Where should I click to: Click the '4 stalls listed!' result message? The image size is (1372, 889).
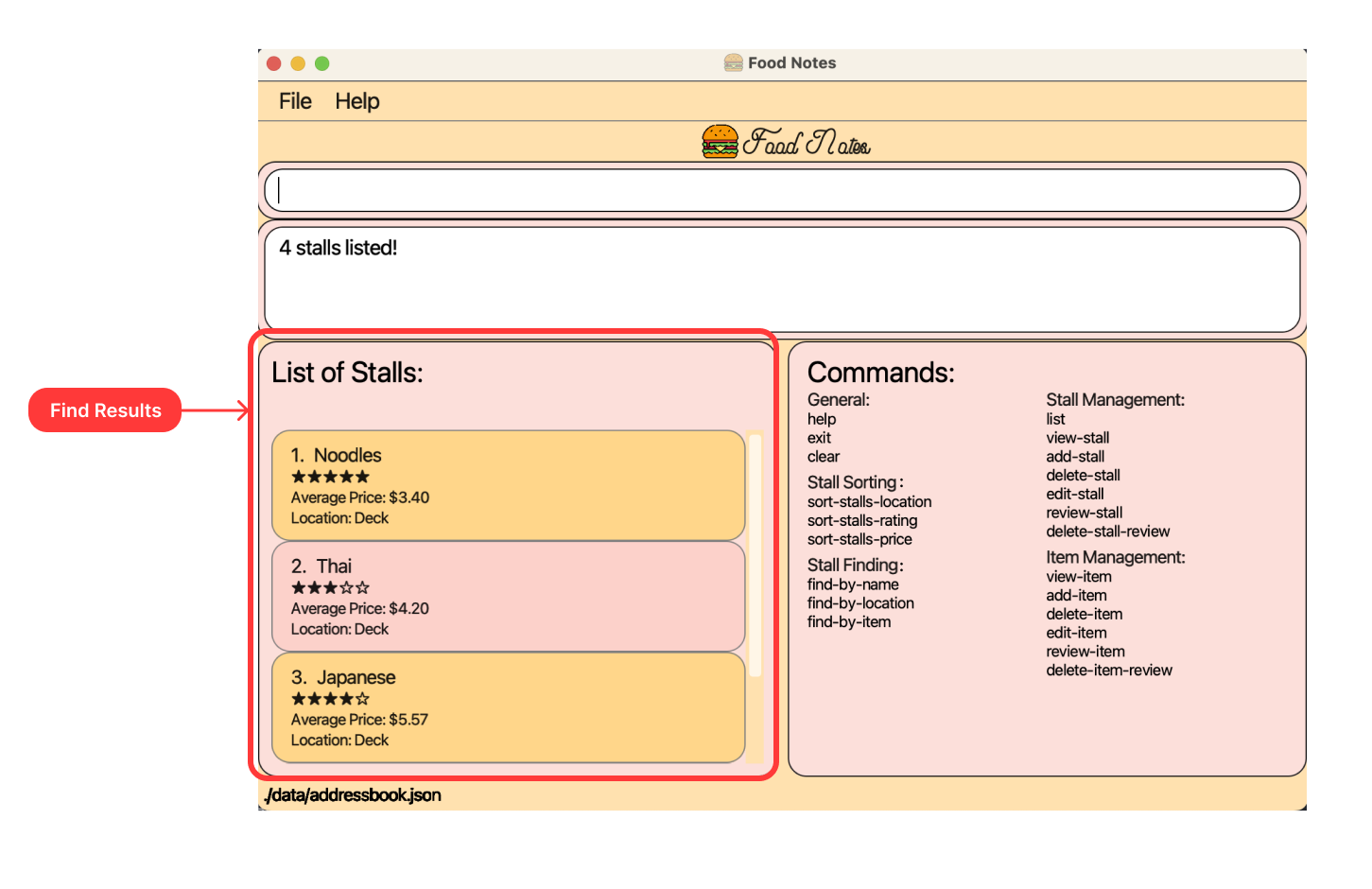[338, 248]
